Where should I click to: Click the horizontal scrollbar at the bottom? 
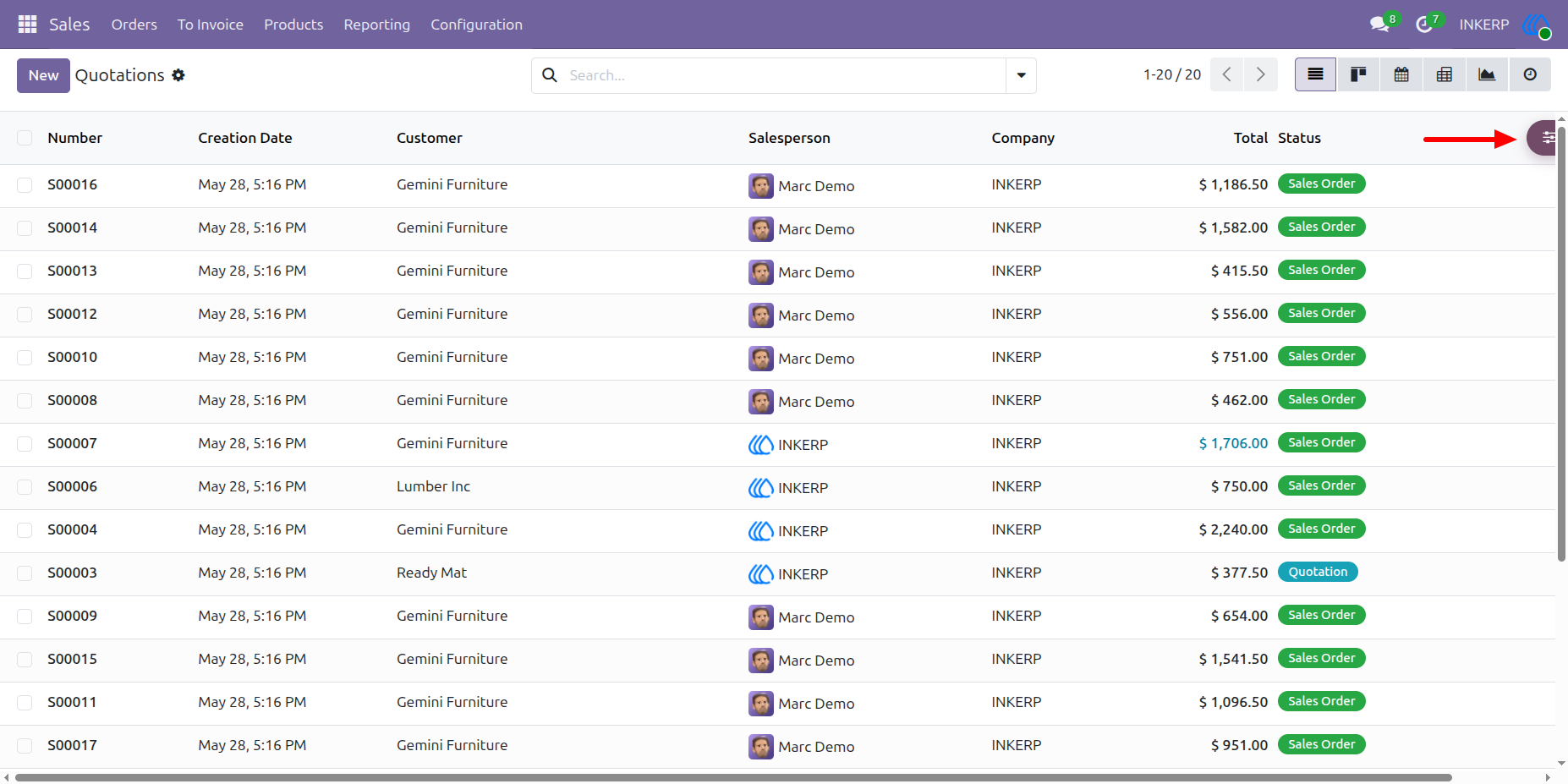[x=733, y=777]
